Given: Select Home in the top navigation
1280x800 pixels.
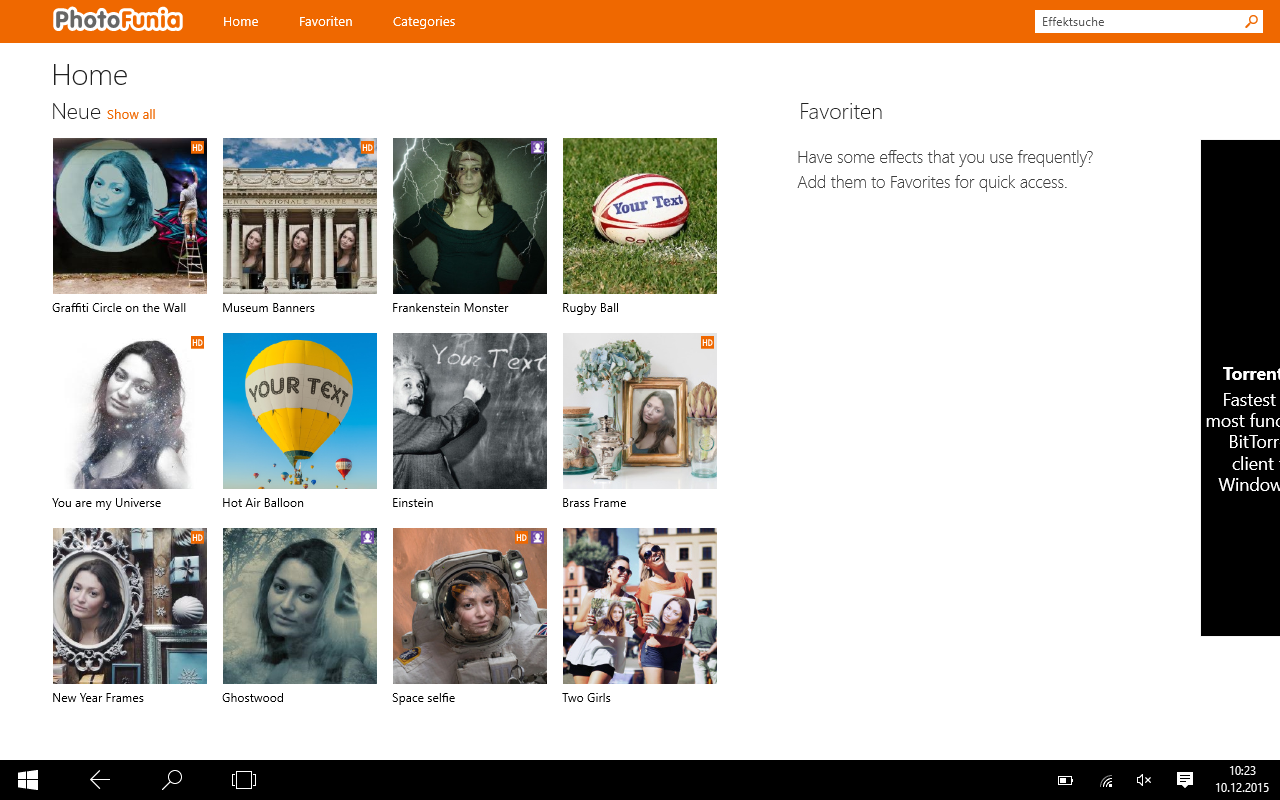Looking at the screenshot, I should [240, 21].
